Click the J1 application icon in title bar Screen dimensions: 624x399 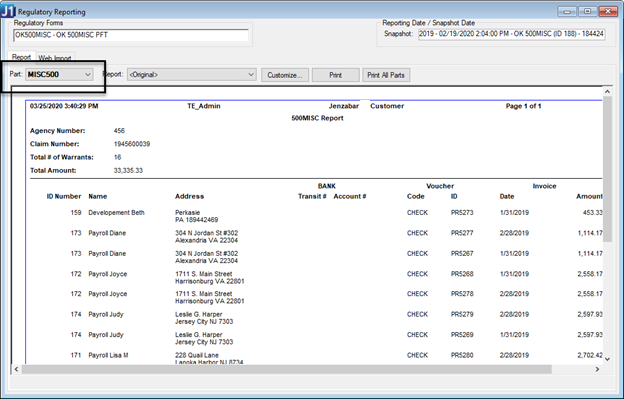[x=8, y=11]
